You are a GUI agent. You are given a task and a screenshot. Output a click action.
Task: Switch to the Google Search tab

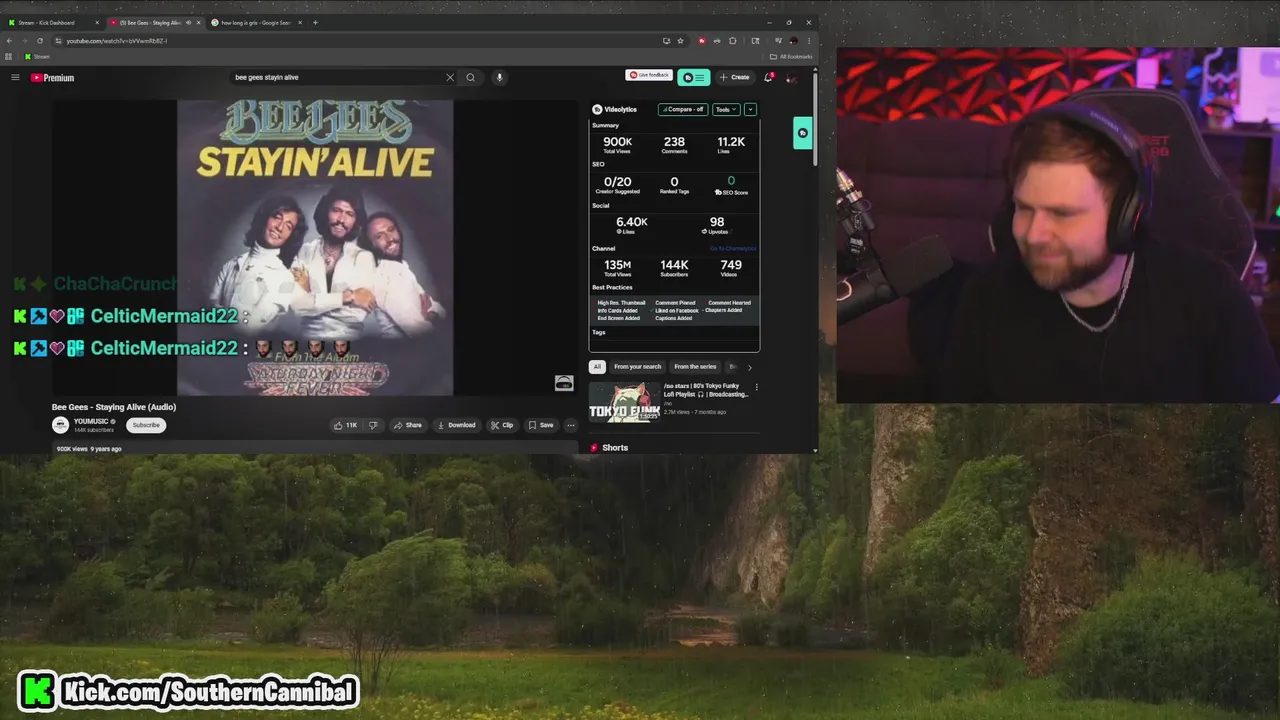click(255, 22)
